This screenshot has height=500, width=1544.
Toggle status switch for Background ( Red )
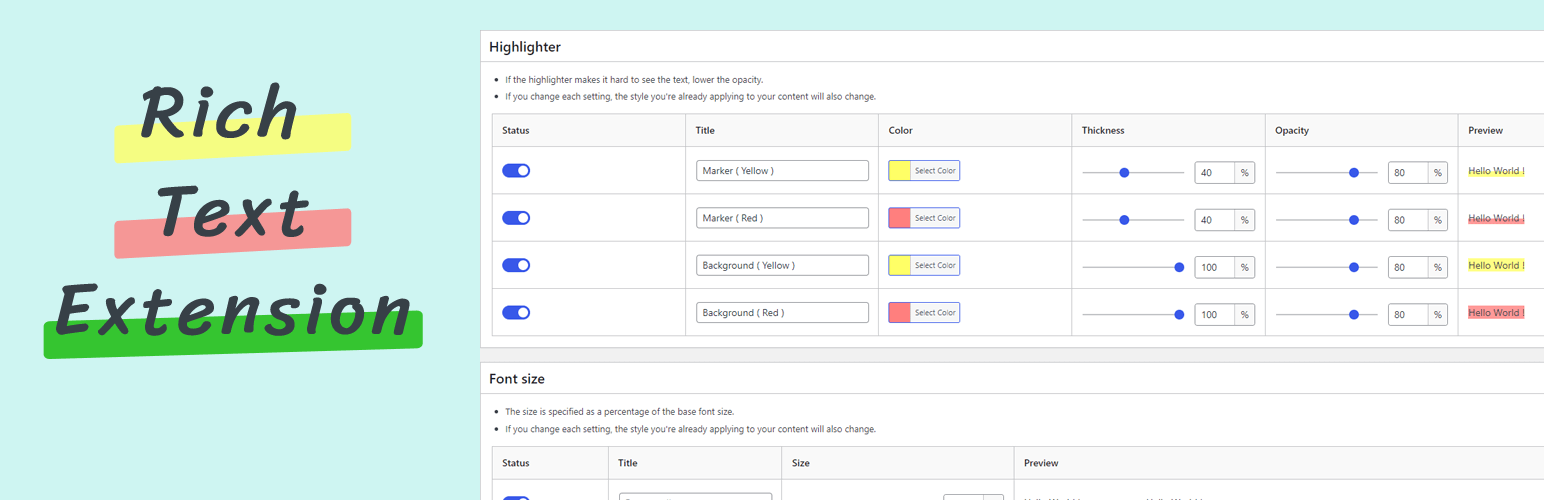516,313
